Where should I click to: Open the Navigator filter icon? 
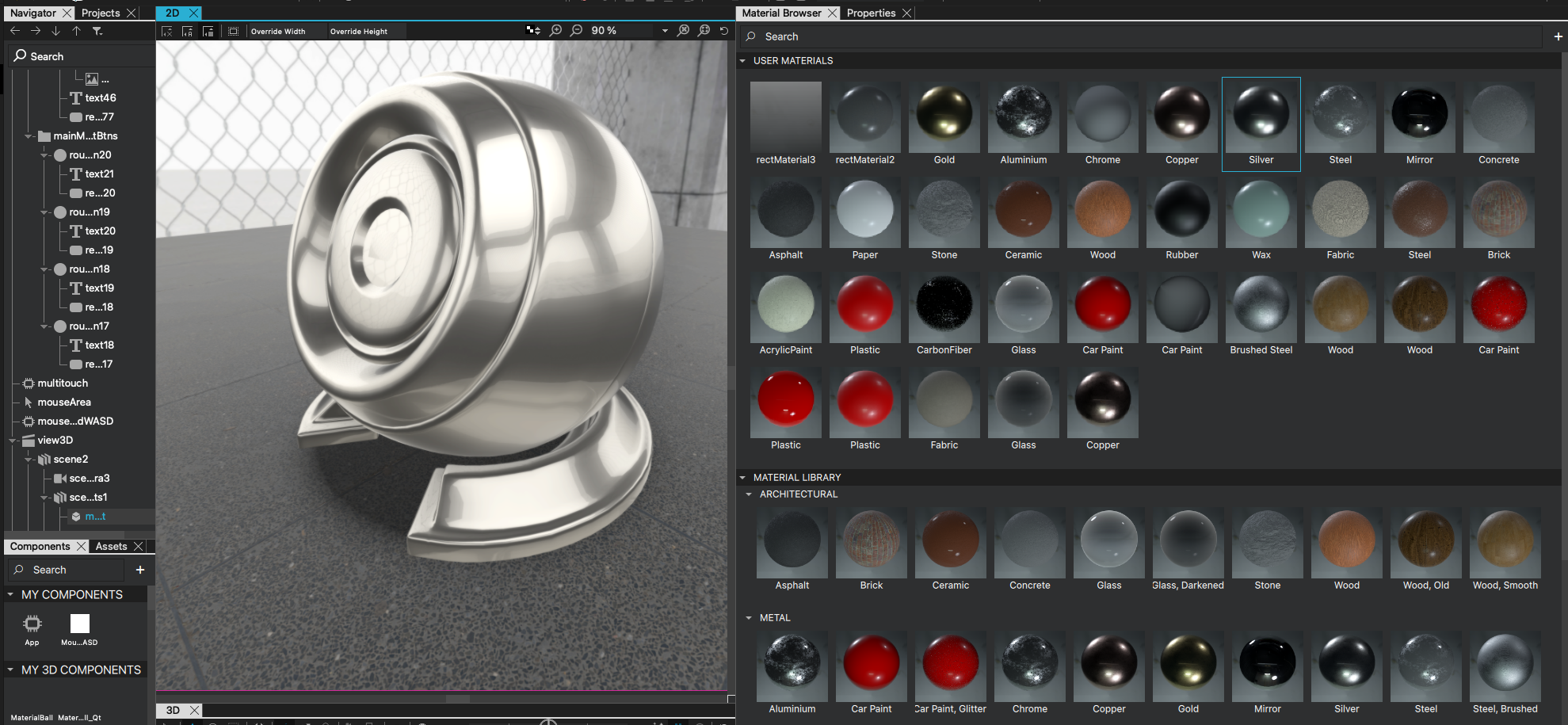97,32
